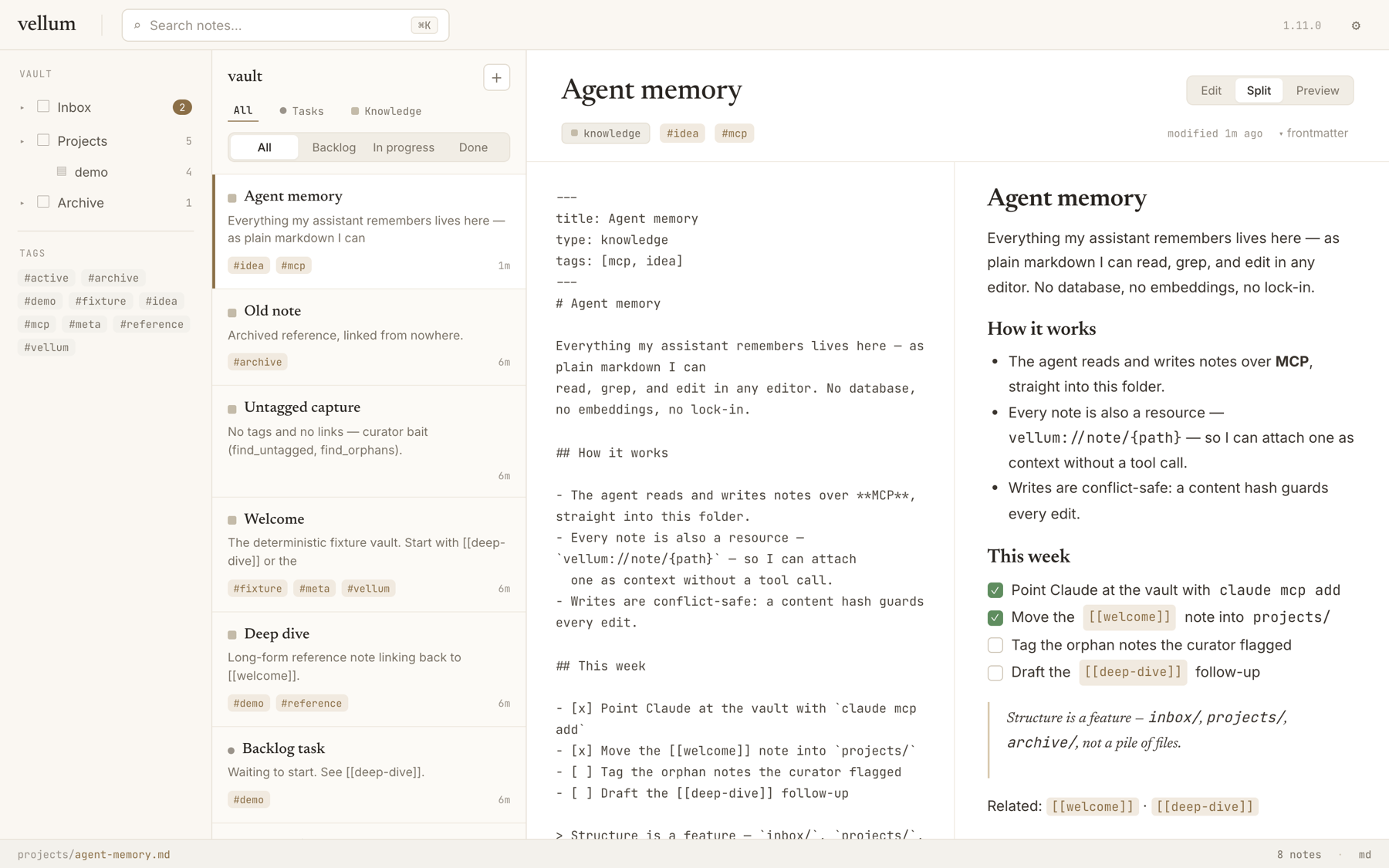
Task: Filter by #meta tag in sidebar
Action: point(85,324)
